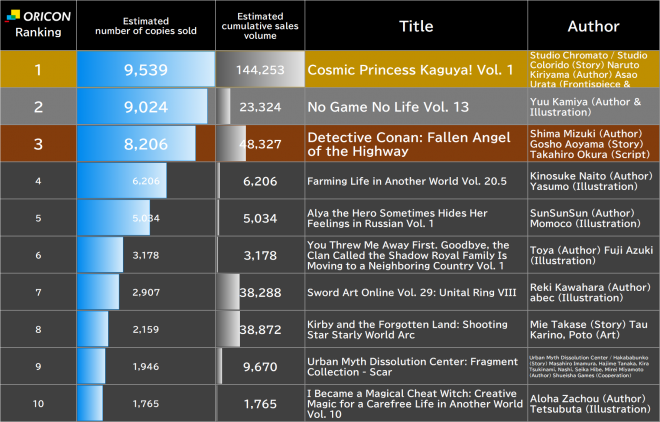Select title 'You Threw Me Away First, Goodbye'
Screen dimensions: 660x422
coord(408,255)
